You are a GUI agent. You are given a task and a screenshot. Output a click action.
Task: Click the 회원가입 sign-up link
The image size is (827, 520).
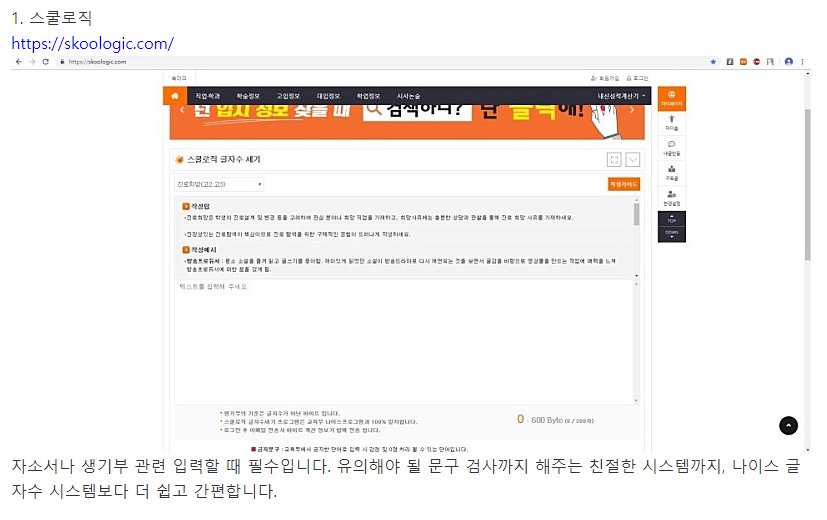coord(604,78)
